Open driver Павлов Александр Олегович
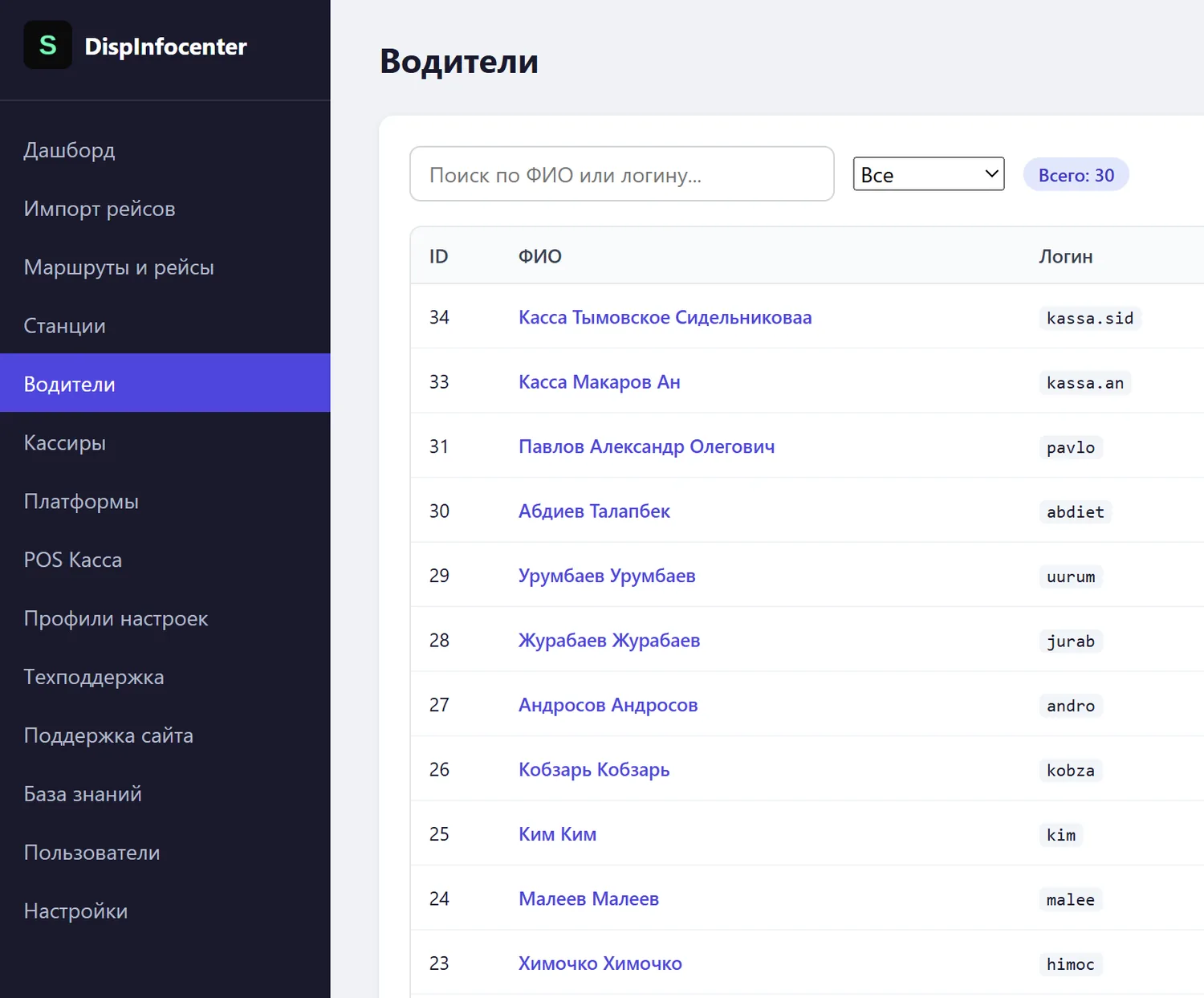 point(647,447)
